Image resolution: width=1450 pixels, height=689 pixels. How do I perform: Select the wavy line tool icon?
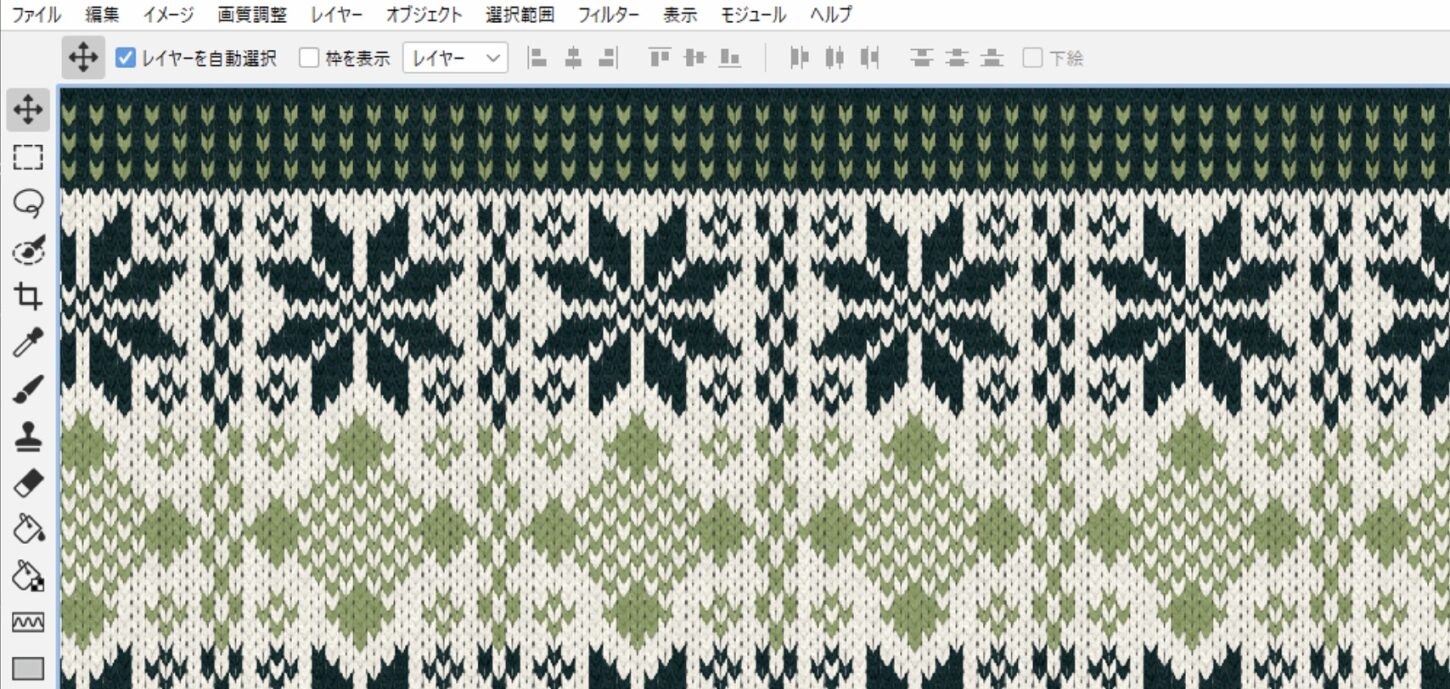point(28,622)
